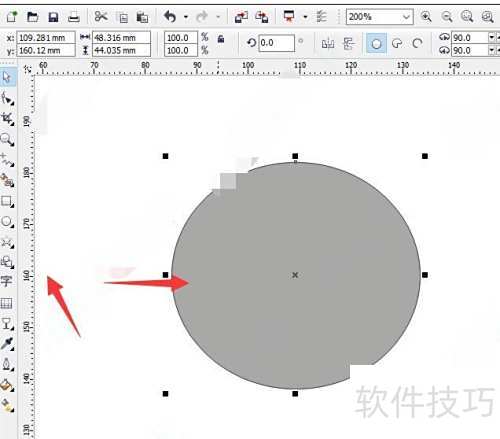
Task: Open the zoom level 200% combo box
Action: pyautogui.click(x=380, y=17)
